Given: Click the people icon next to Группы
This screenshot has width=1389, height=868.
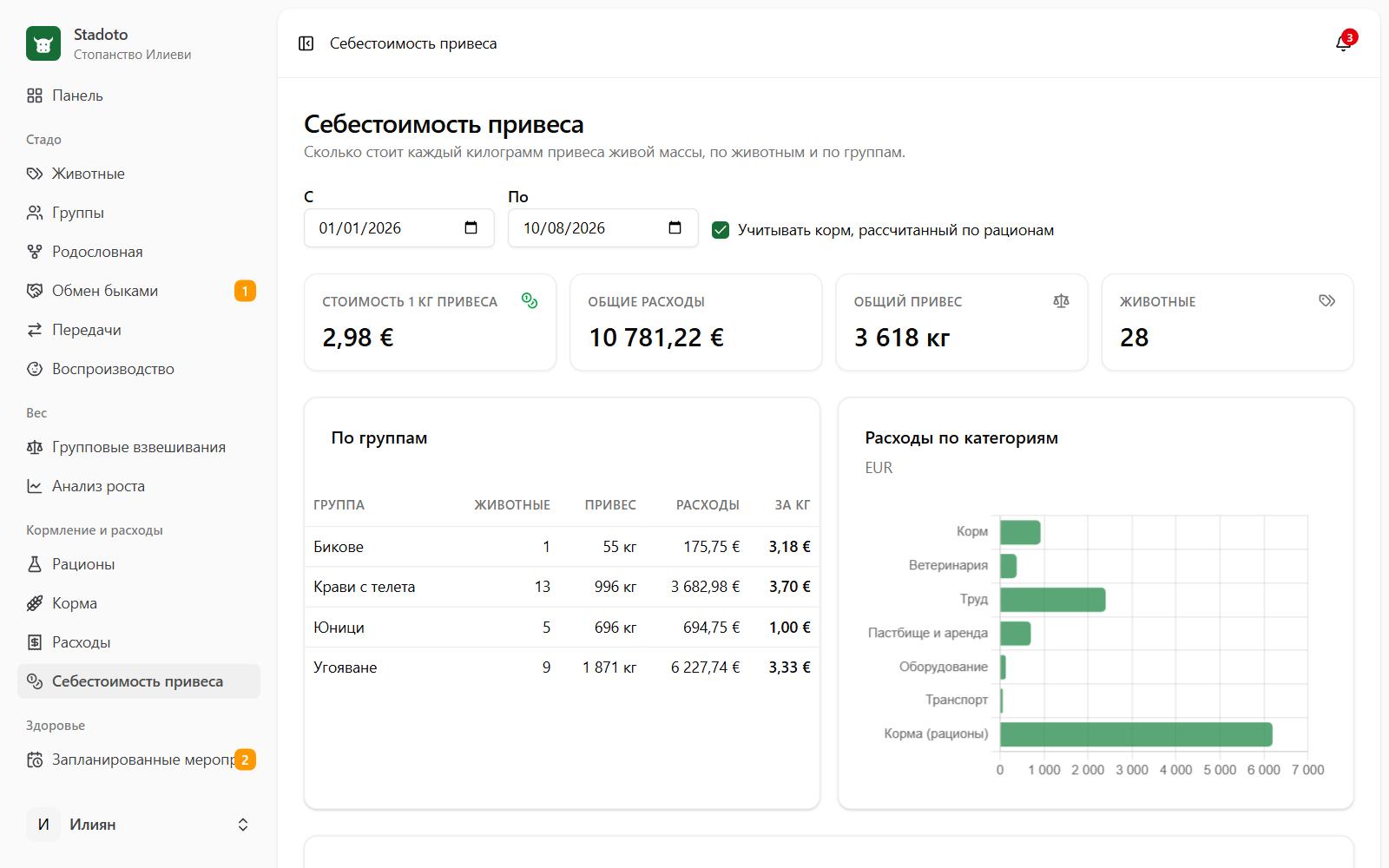Looking at the screenshot, I should (35, 213).
